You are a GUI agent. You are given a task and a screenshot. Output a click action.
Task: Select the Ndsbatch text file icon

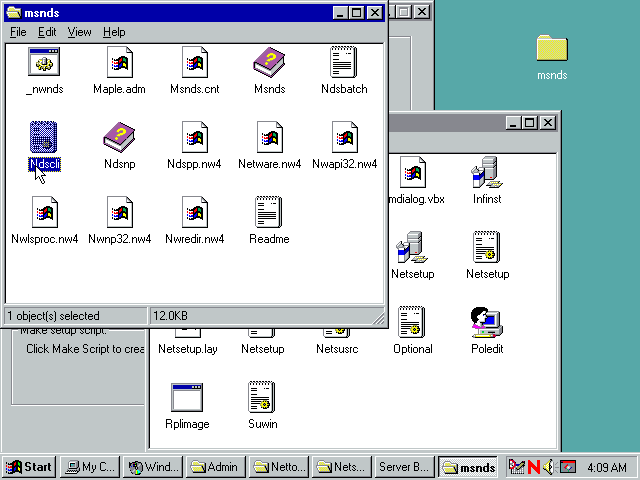pyautogui.click(x=344, y=62)
